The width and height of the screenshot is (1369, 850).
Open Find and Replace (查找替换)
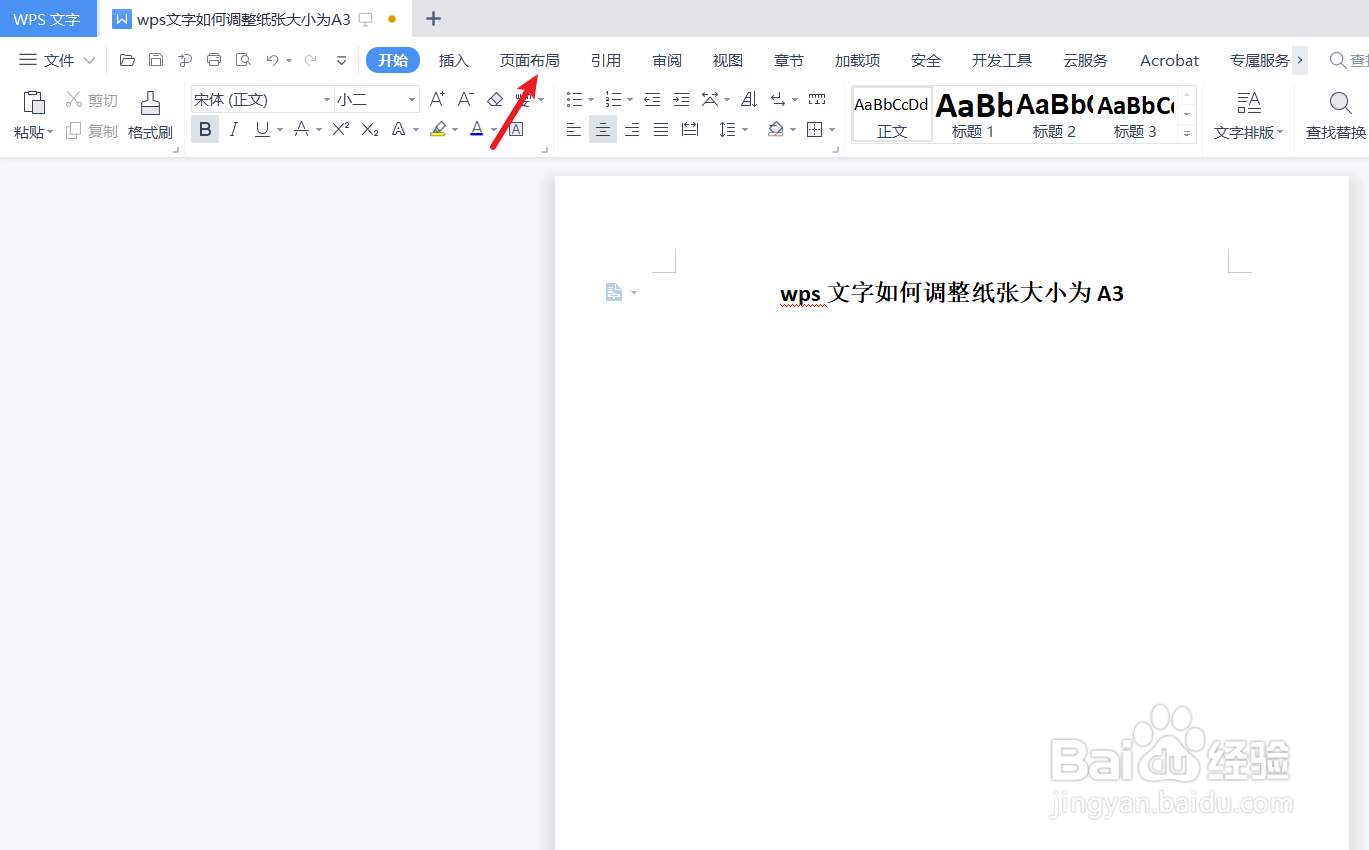pos(1336,115)
